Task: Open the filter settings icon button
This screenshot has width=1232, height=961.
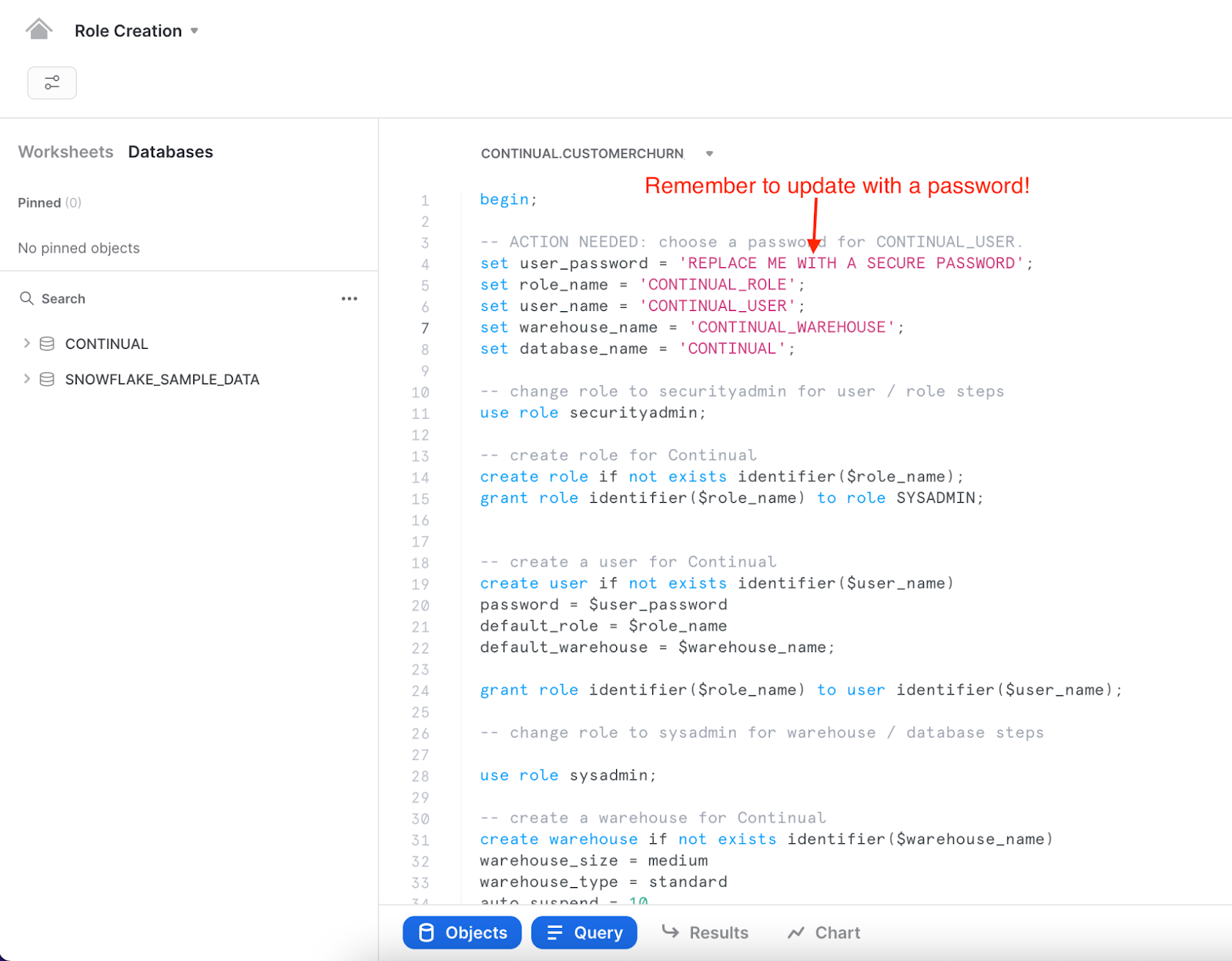Action: coord(52,82)
